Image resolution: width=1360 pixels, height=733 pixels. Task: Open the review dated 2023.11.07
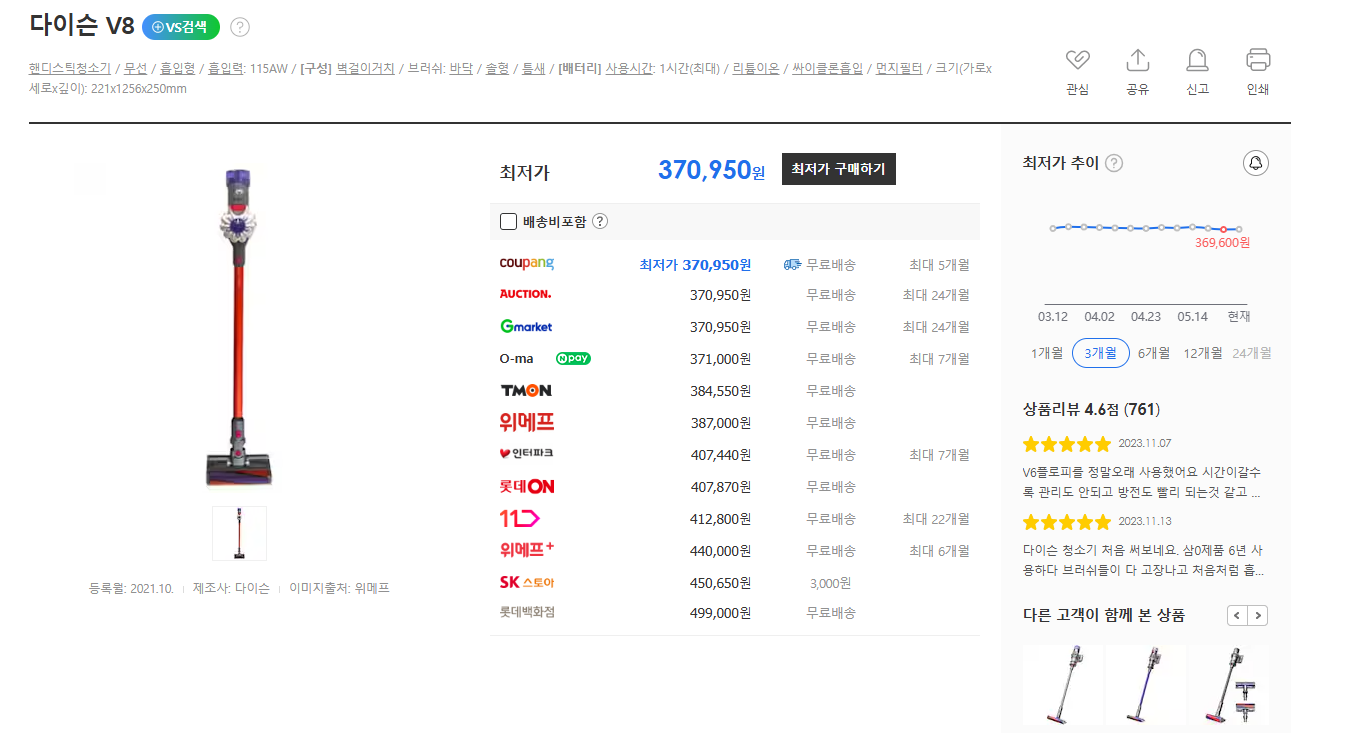pyautogui.click(x=1141, y=480)
